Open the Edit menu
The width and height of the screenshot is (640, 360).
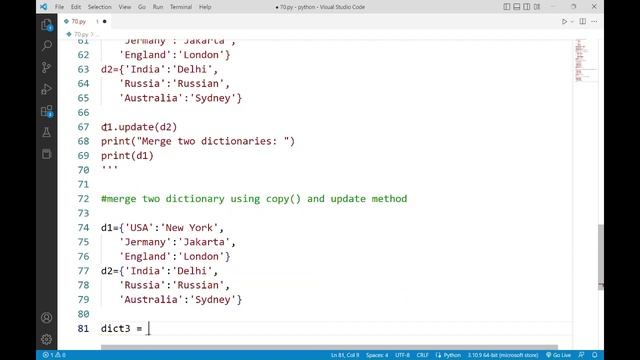76,7
